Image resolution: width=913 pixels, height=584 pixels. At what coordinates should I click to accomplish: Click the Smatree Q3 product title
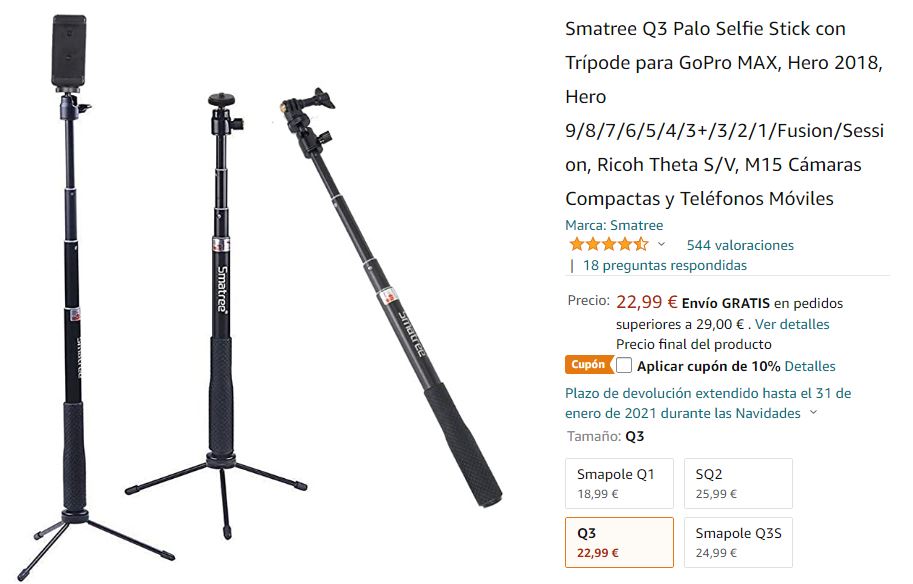[725, 114]
